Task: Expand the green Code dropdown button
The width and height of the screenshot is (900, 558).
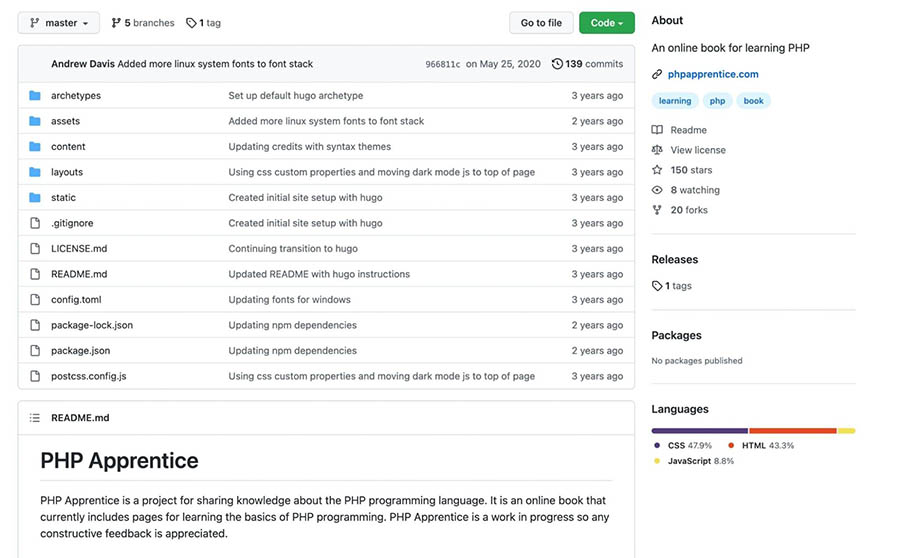Action: [x=606, y=23]
